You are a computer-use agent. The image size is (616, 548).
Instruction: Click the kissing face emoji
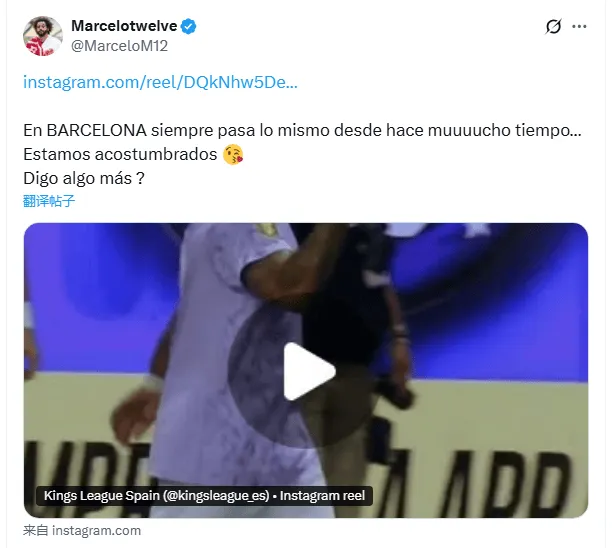click(x=233, y=154)
